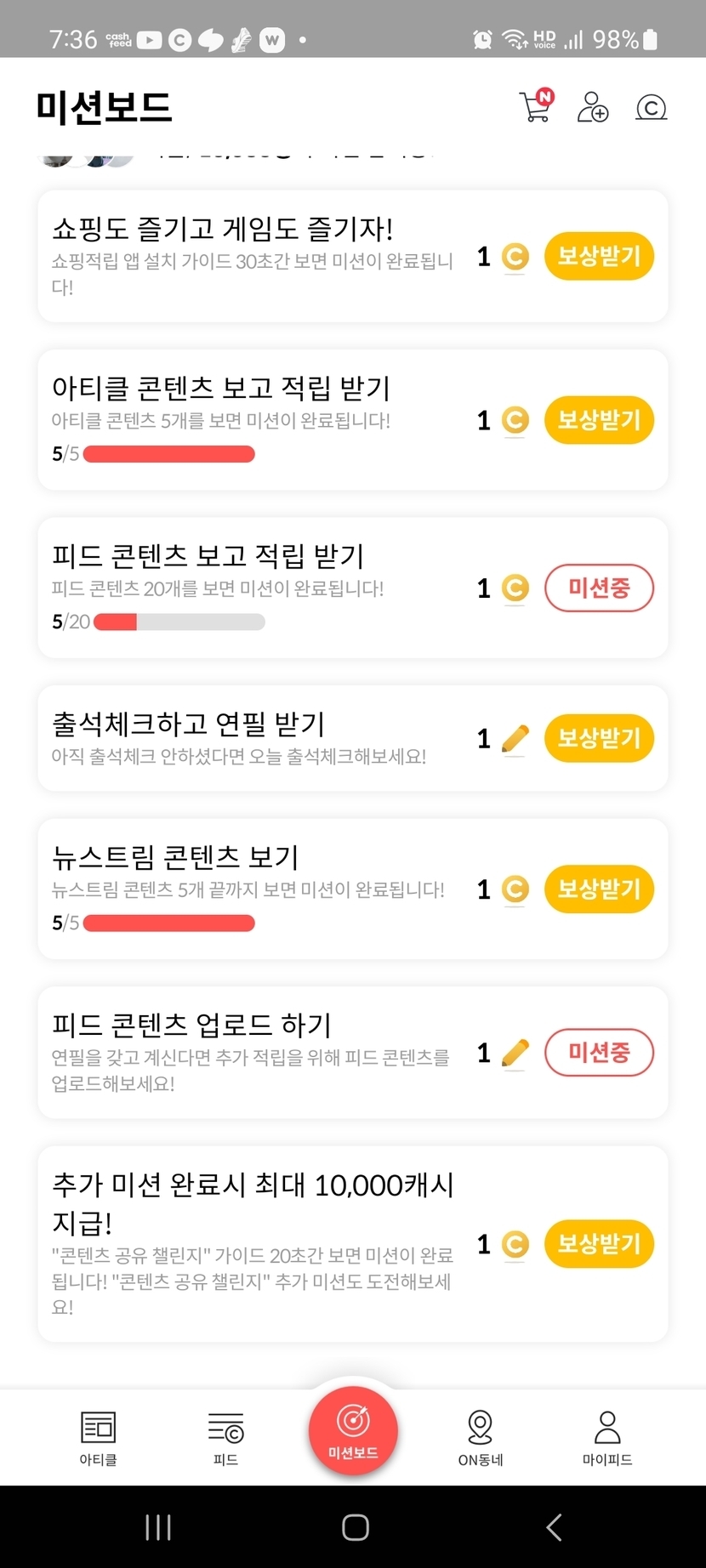Open the cash coin icon in header
The height and width of the screenshot is (1568, 706).
(x=651, y=107)
